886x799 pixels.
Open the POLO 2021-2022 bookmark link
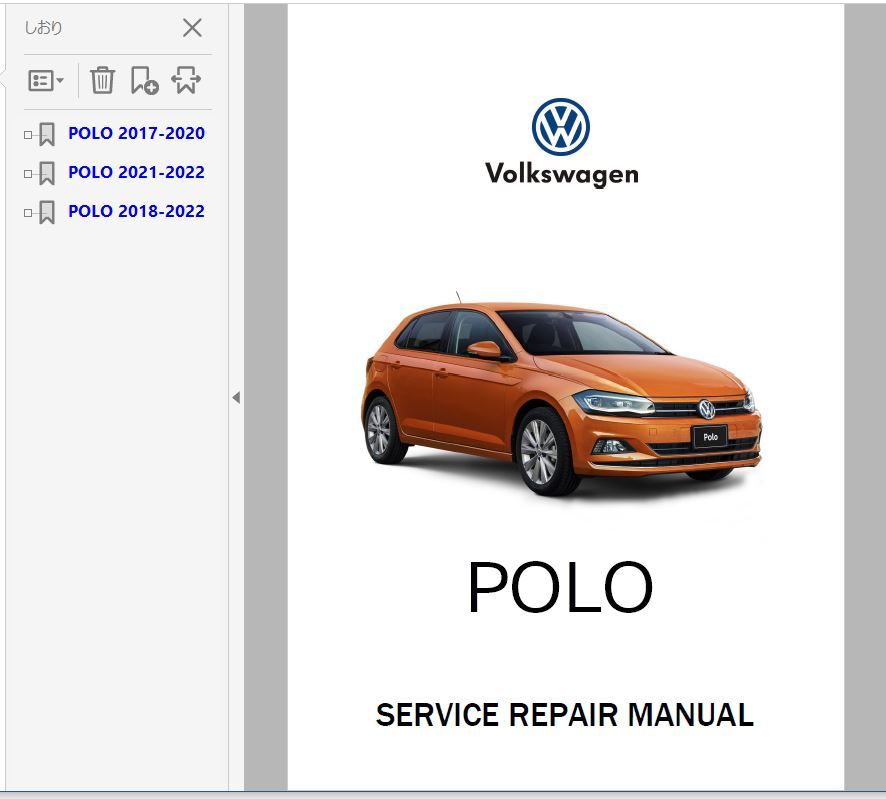136,172
